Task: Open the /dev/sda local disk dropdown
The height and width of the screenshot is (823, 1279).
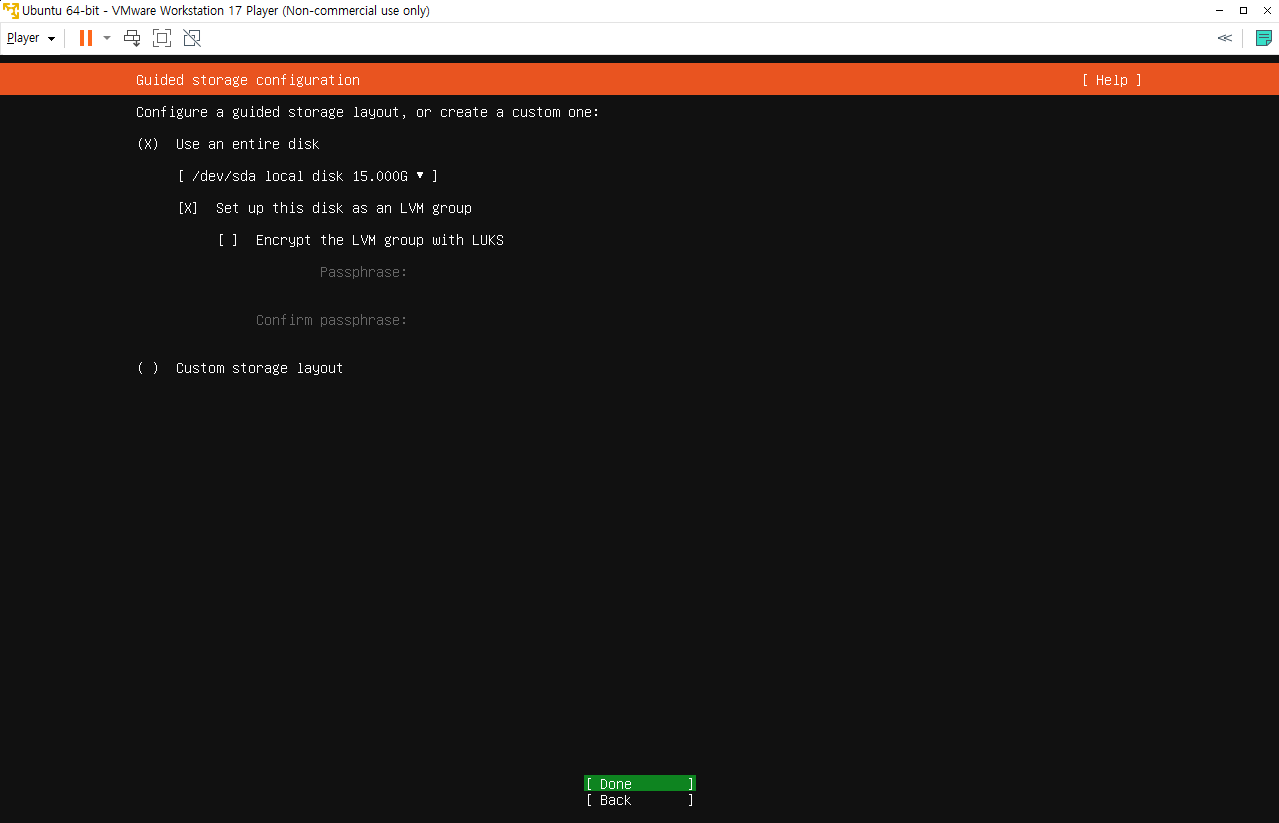Action: point(308,176)
